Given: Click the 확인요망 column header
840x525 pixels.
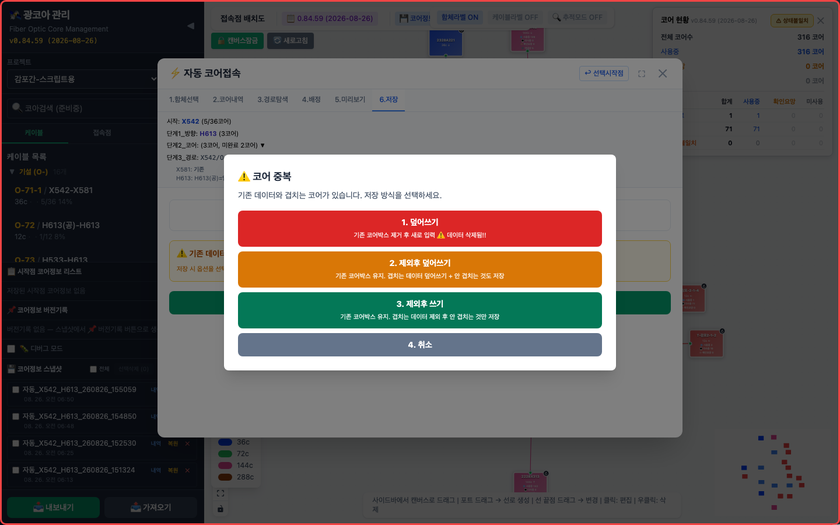Looking at the screenshot, I should click(784, 101).
